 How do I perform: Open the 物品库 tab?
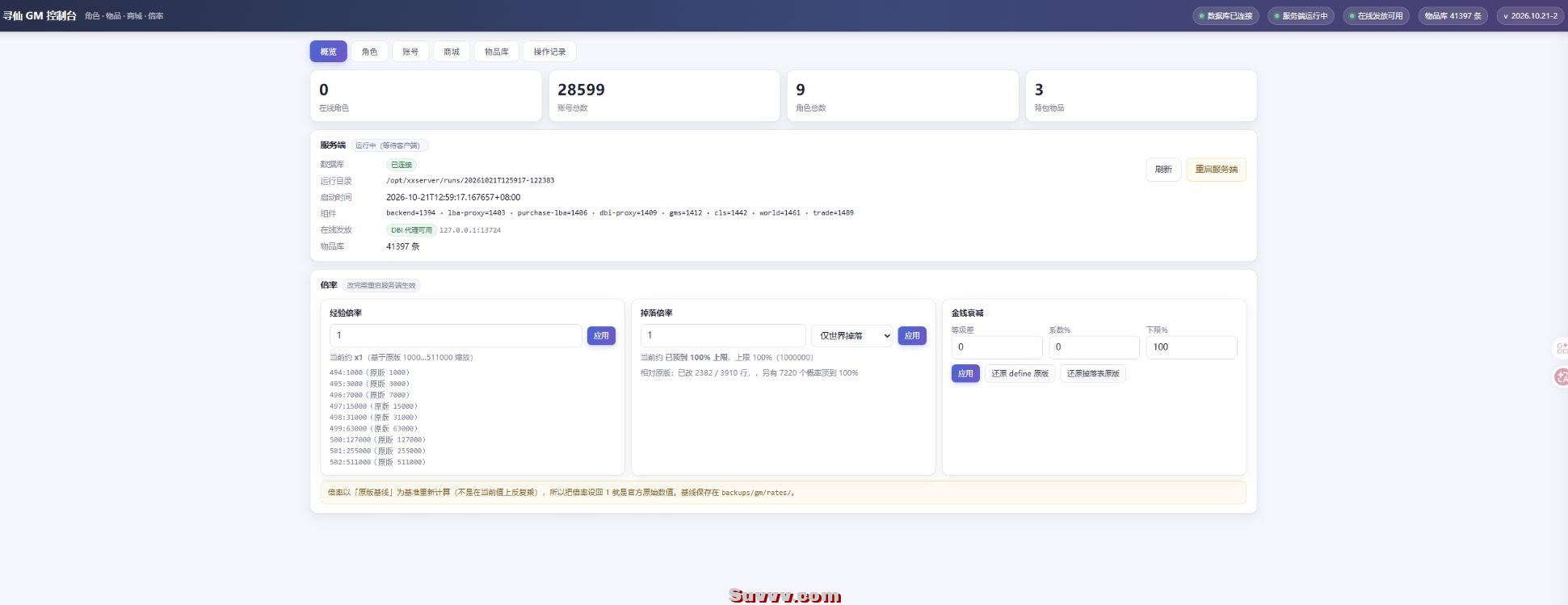(497, 52)
